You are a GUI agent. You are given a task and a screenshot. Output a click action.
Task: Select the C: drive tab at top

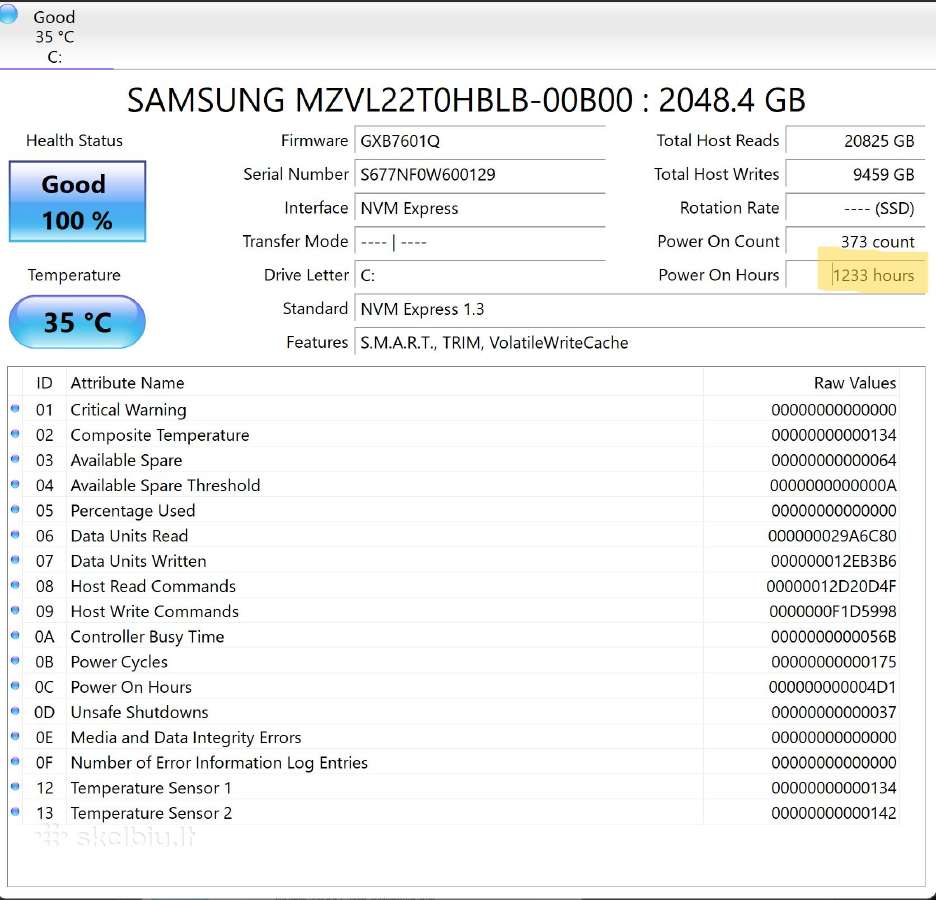click(x=55, y=36)
